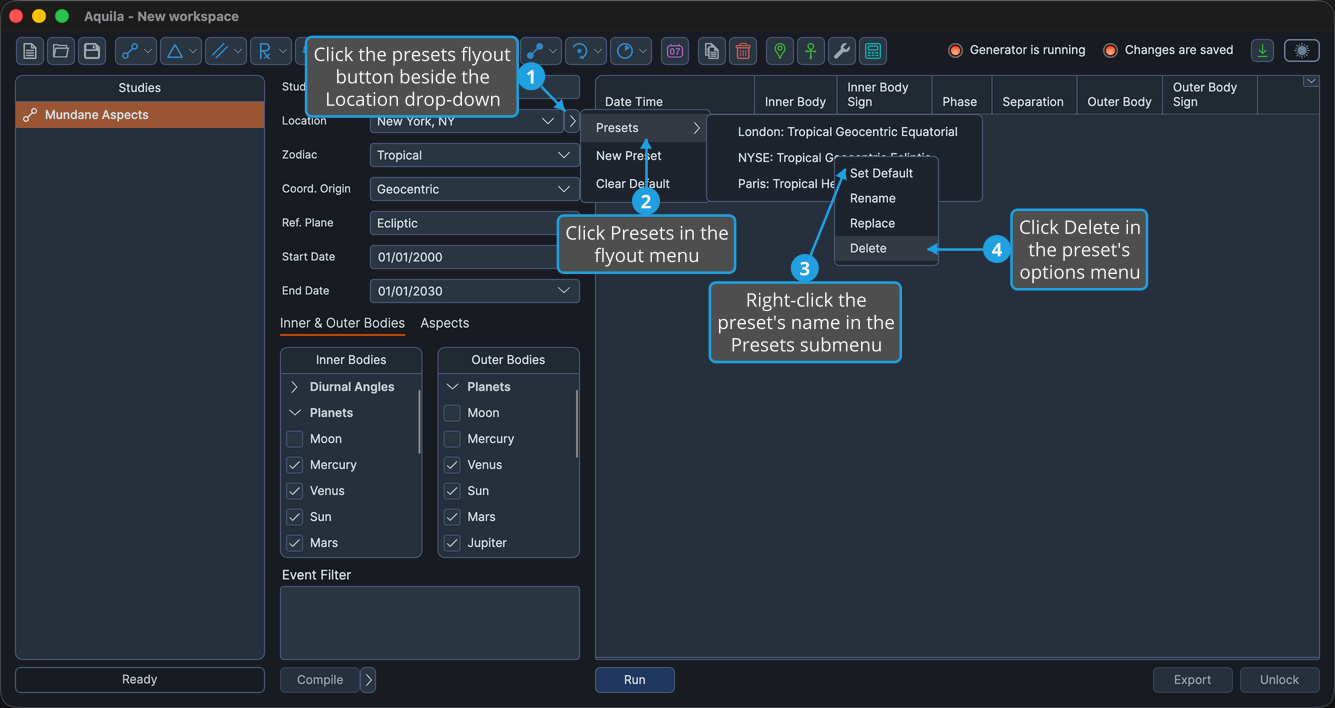Open the results table column chooser chevron
1335x708 pixels.
click(1311, 82)
